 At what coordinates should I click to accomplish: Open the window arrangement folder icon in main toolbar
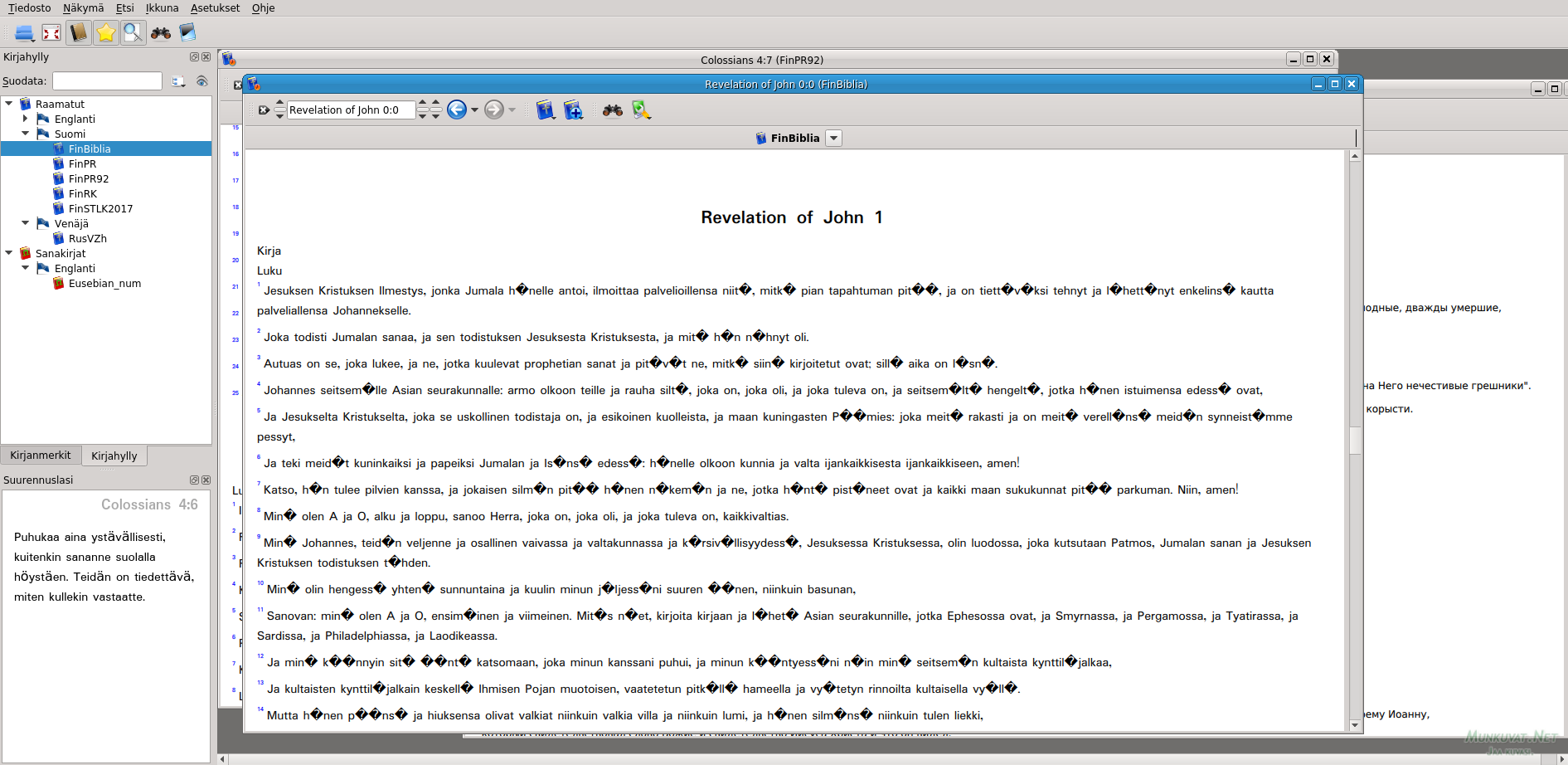pos(25,33)
